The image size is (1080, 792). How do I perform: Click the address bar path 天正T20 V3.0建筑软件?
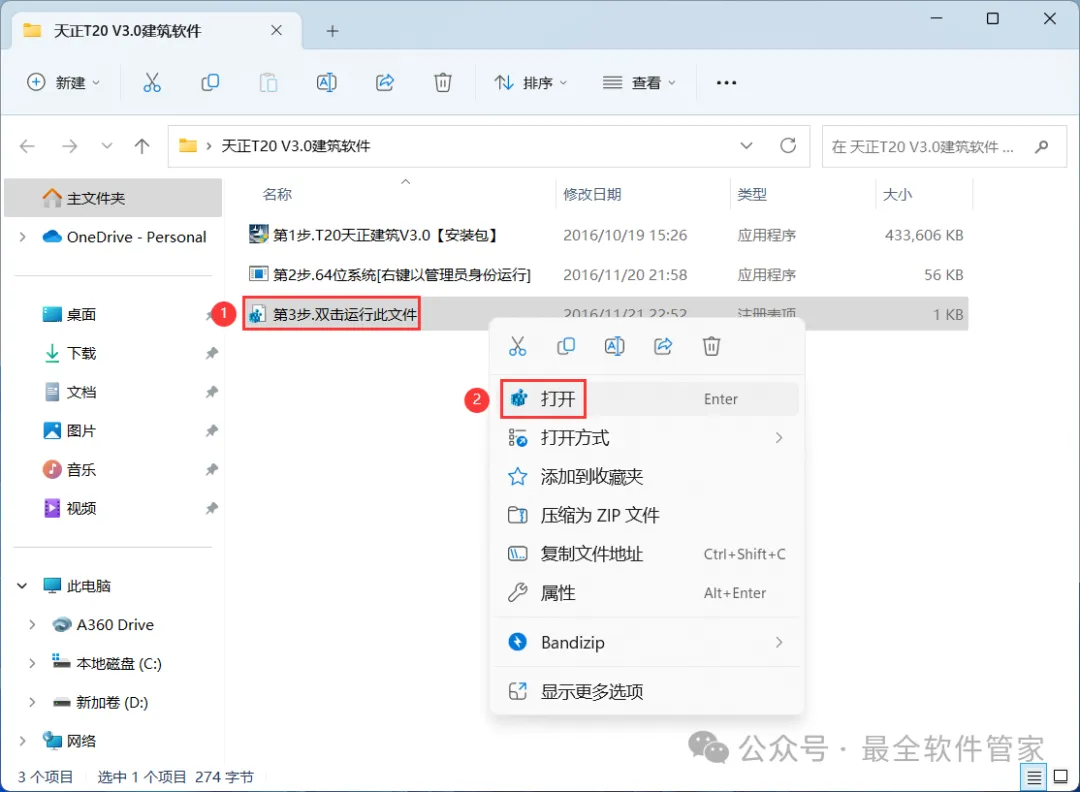pos(295,146)
